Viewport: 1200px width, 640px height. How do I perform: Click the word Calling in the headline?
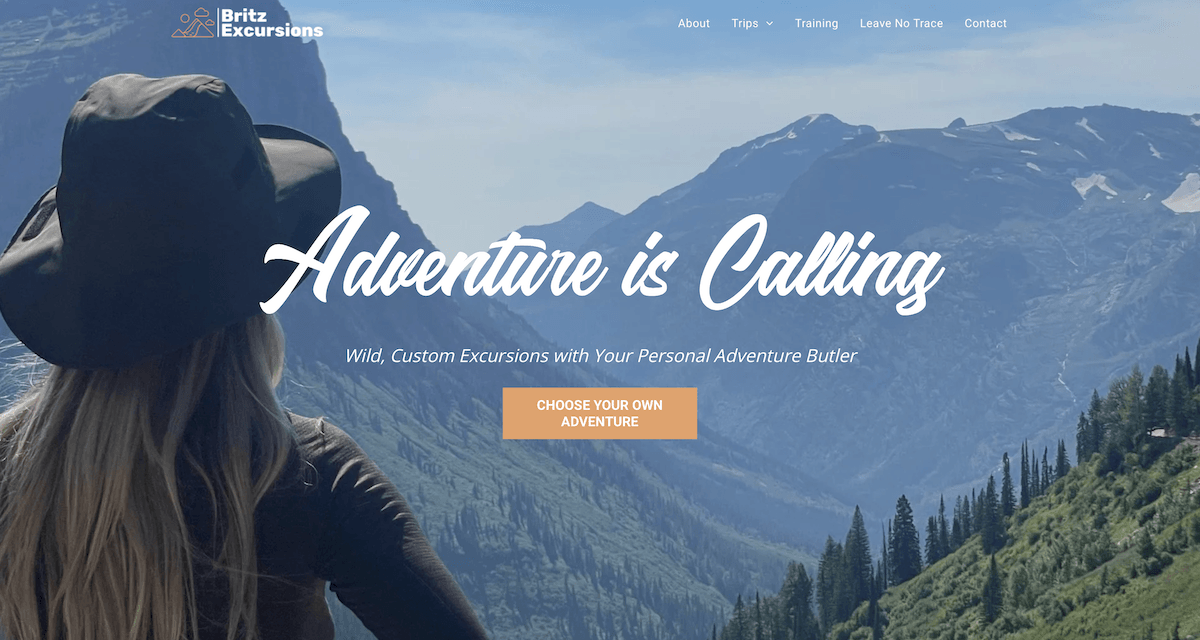pyautogui.click(x=822, y=264)
